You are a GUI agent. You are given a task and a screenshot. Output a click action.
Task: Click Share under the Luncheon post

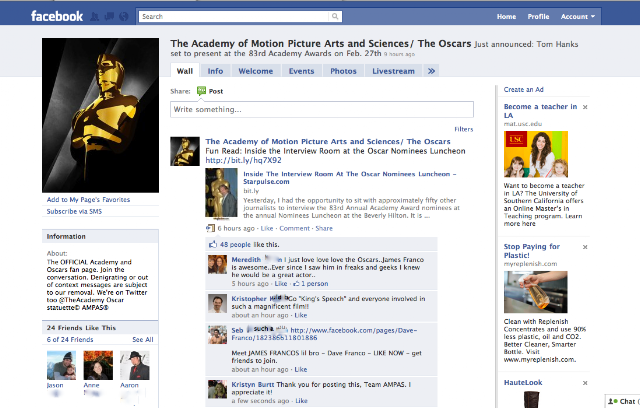(324, 228)
